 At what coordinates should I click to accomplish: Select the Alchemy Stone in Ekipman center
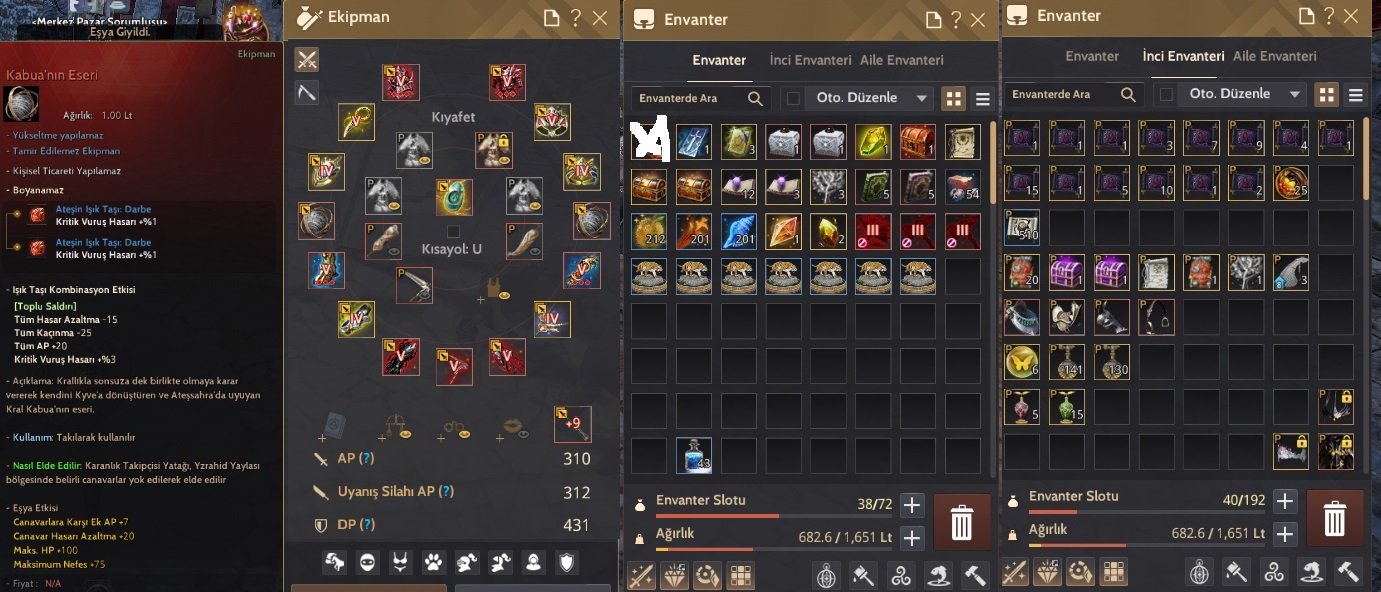click(x=454, y=198)
